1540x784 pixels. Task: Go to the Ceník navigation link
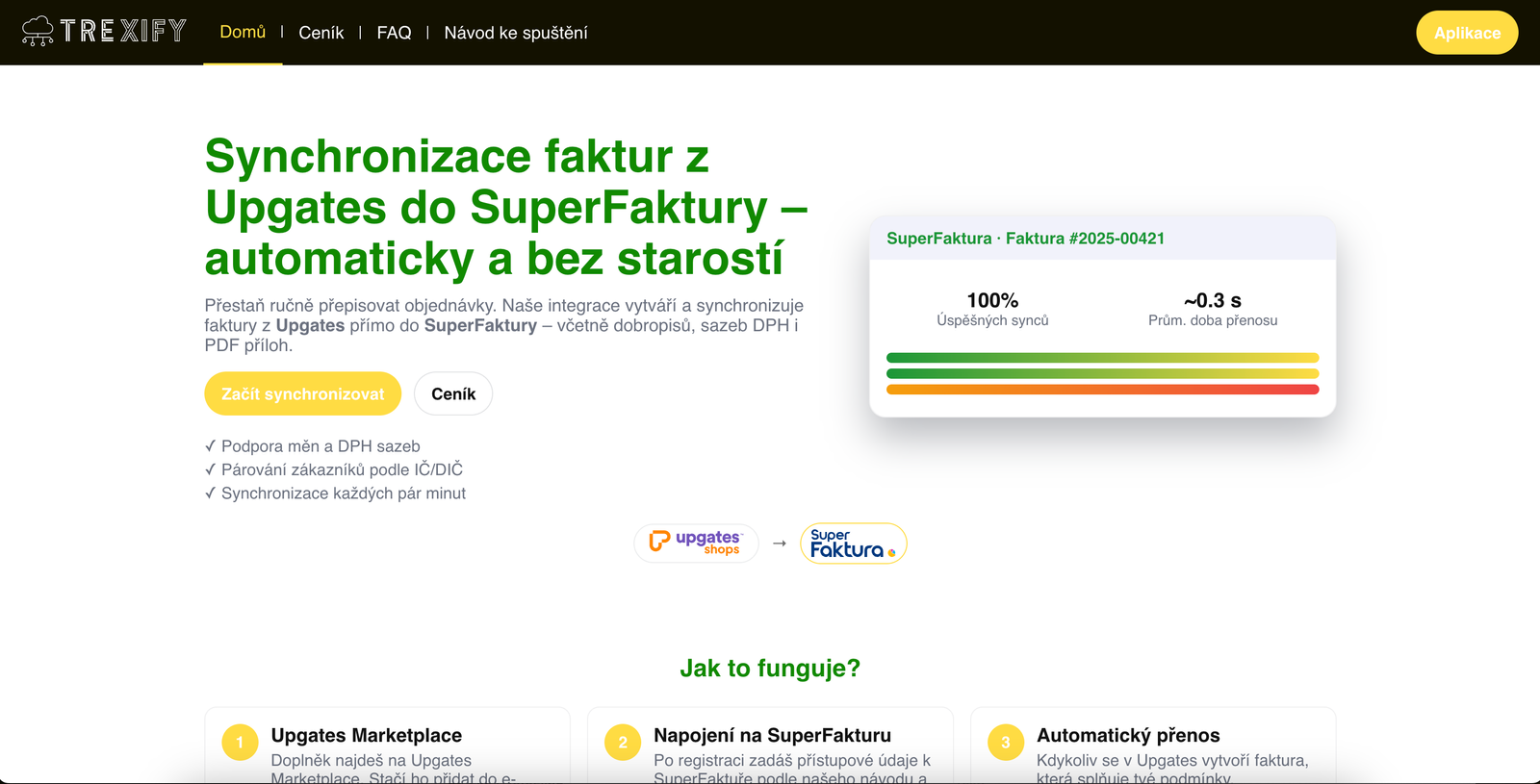(x=321, y=33)
